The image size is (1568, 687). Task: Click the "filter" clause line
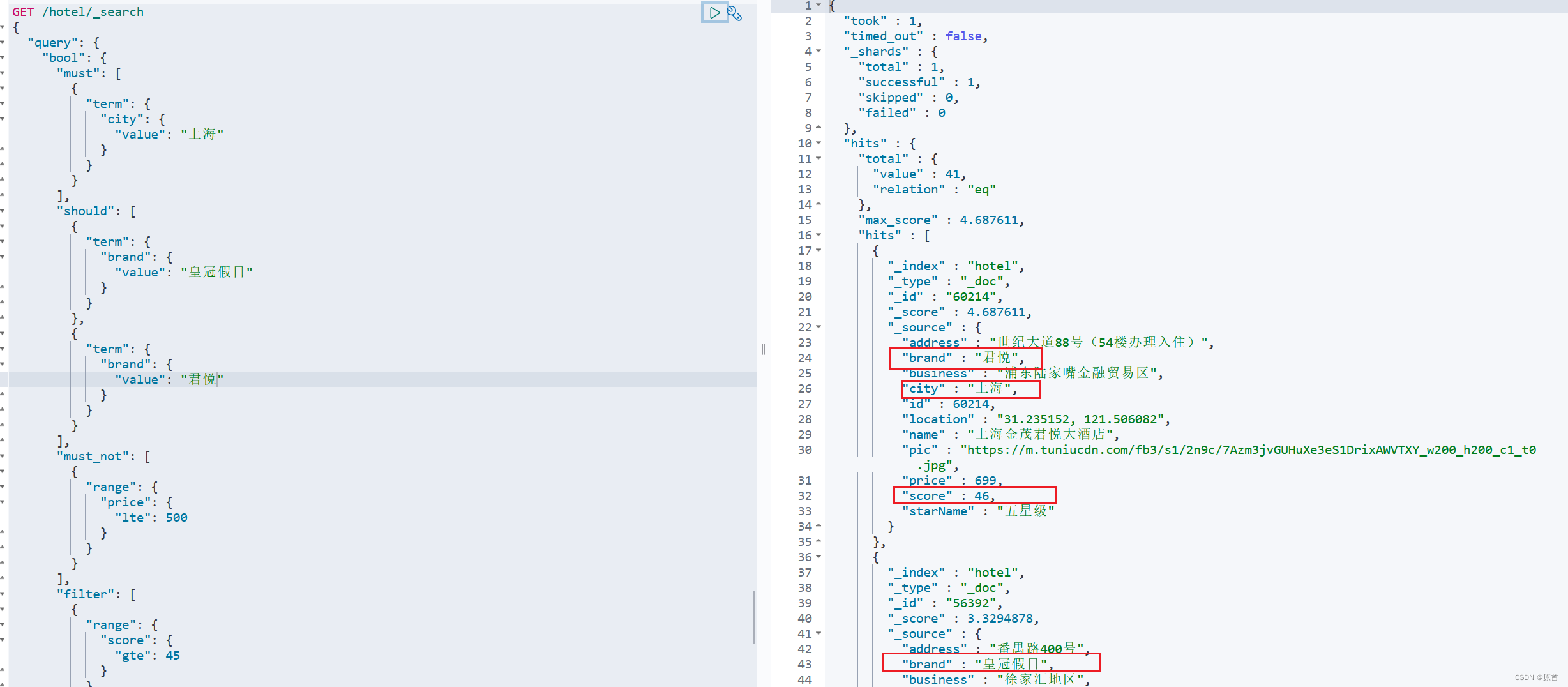[x=96, y=594]
